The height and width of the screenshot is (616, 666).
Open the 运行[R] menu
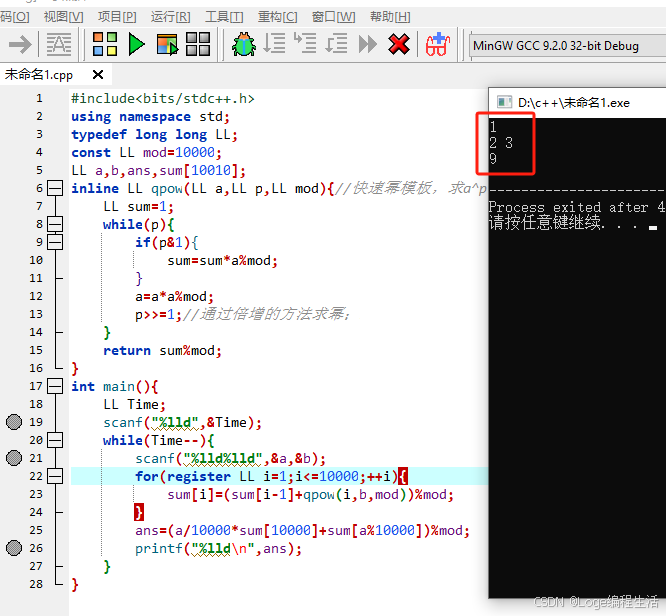pyautogui.click(x=171, y=17)
